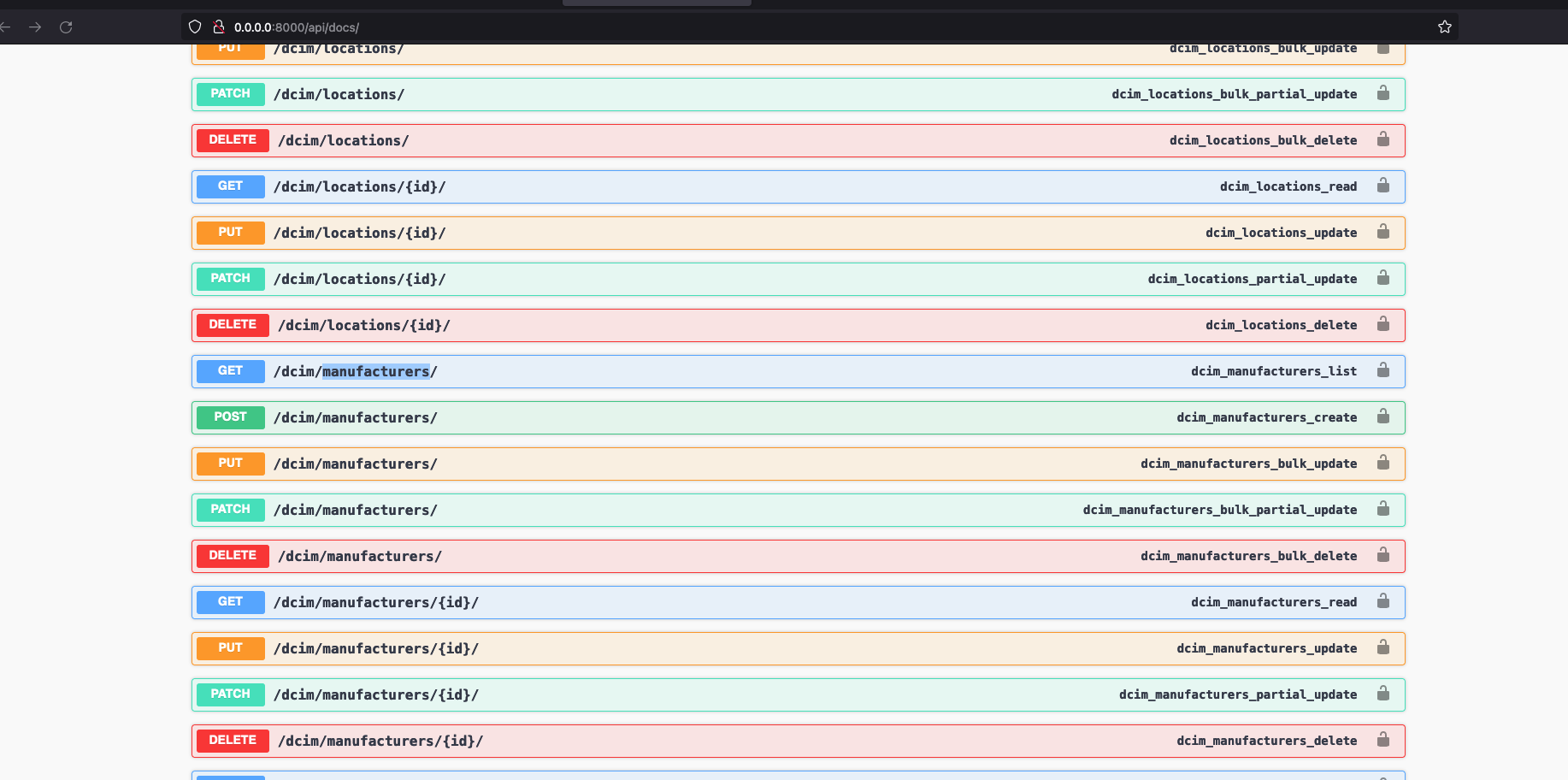Click the lock icon on dcim_manufacturers_partial_update row
The height and width of the screenshot is (780, 1568).
[x=1382, y=694]
